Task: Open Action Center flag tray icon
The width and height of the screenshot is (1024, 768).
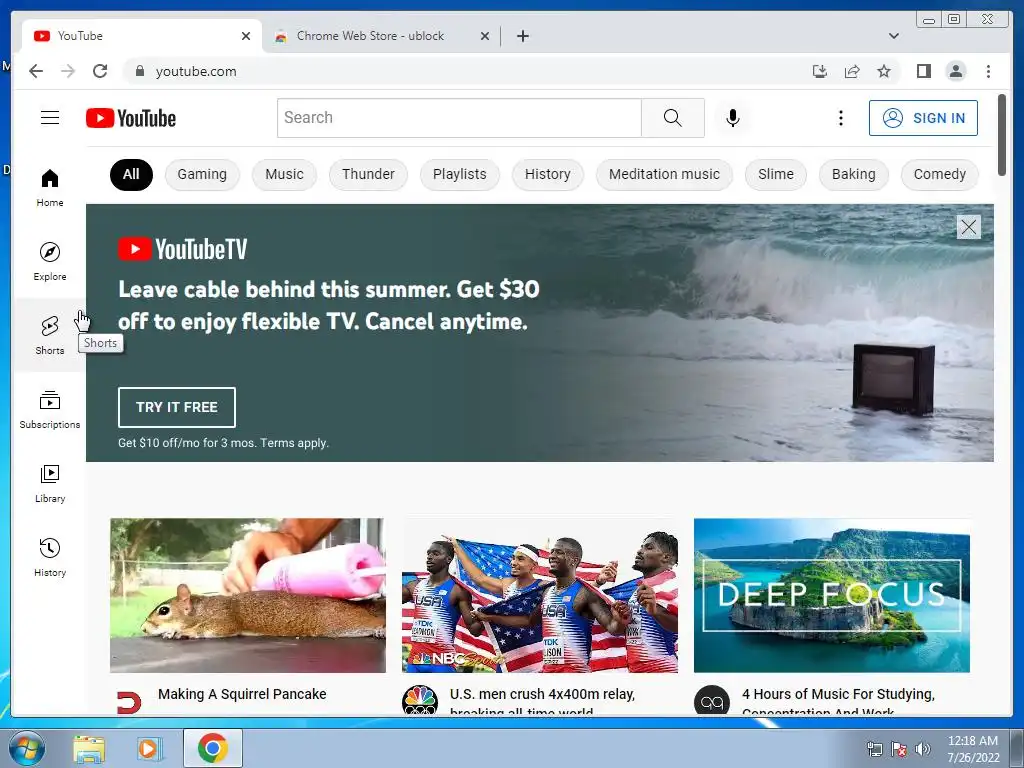Action: point(899,749)
